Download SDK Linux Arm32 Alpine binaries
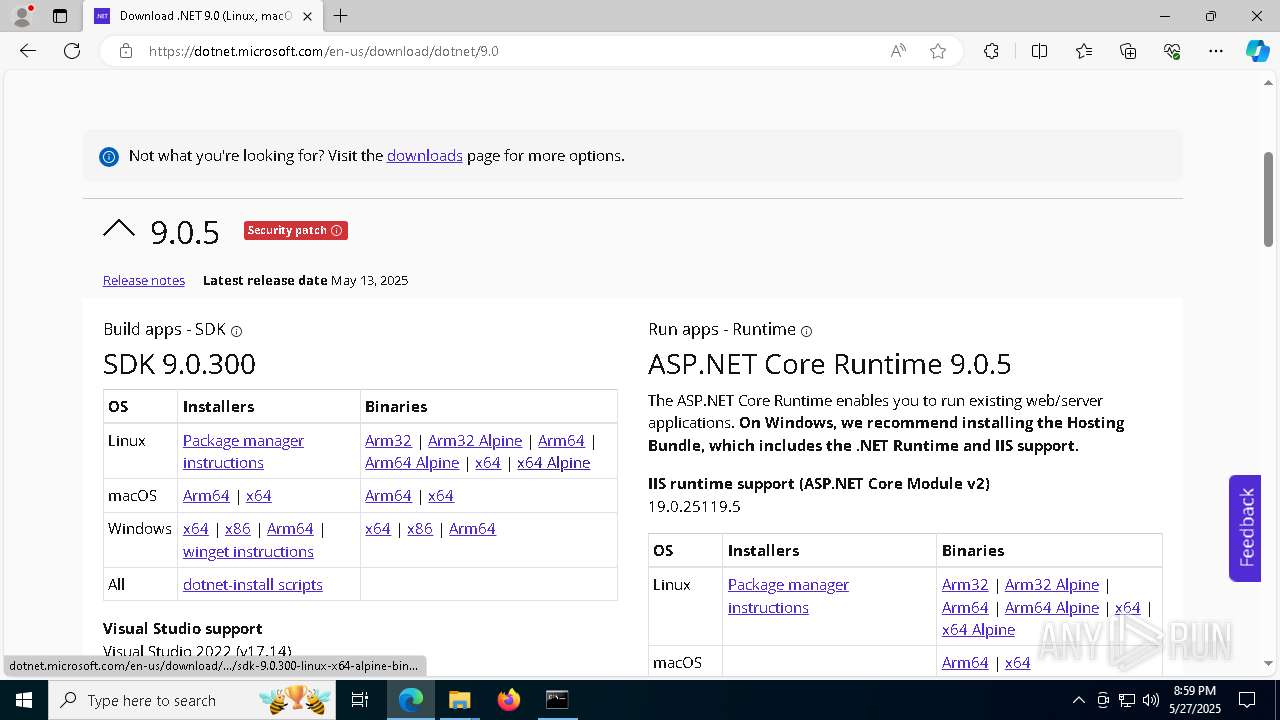The width and height of the screenshot is (1280, 720). click(475, 440)
